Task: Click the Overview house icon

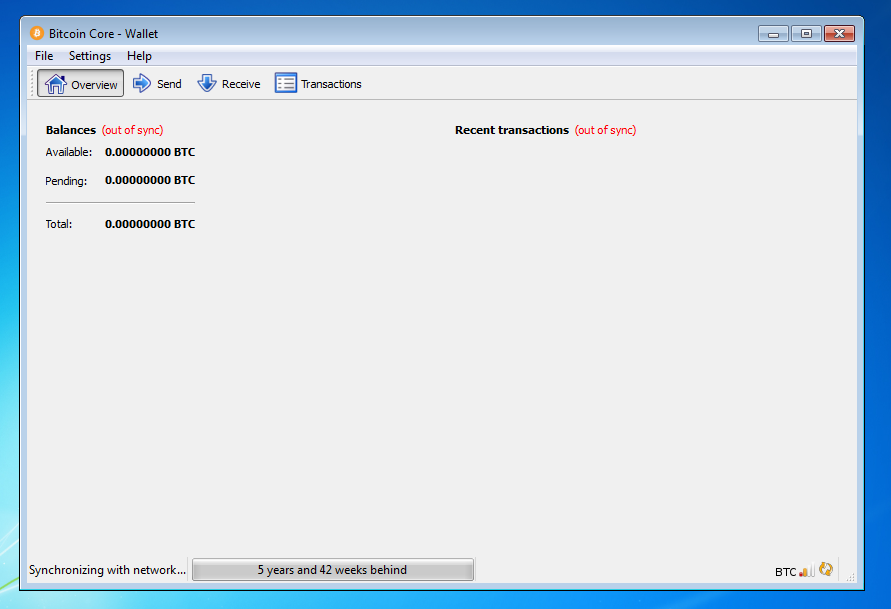Action: pyautogui.click(x=55, y=83)
